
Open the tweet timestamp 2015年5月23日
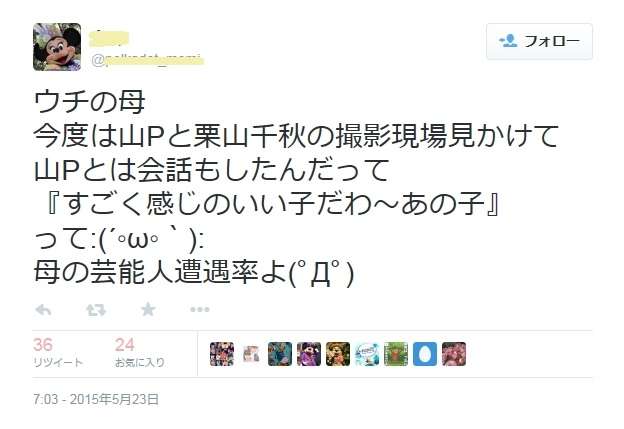click(x=96, y=399)
